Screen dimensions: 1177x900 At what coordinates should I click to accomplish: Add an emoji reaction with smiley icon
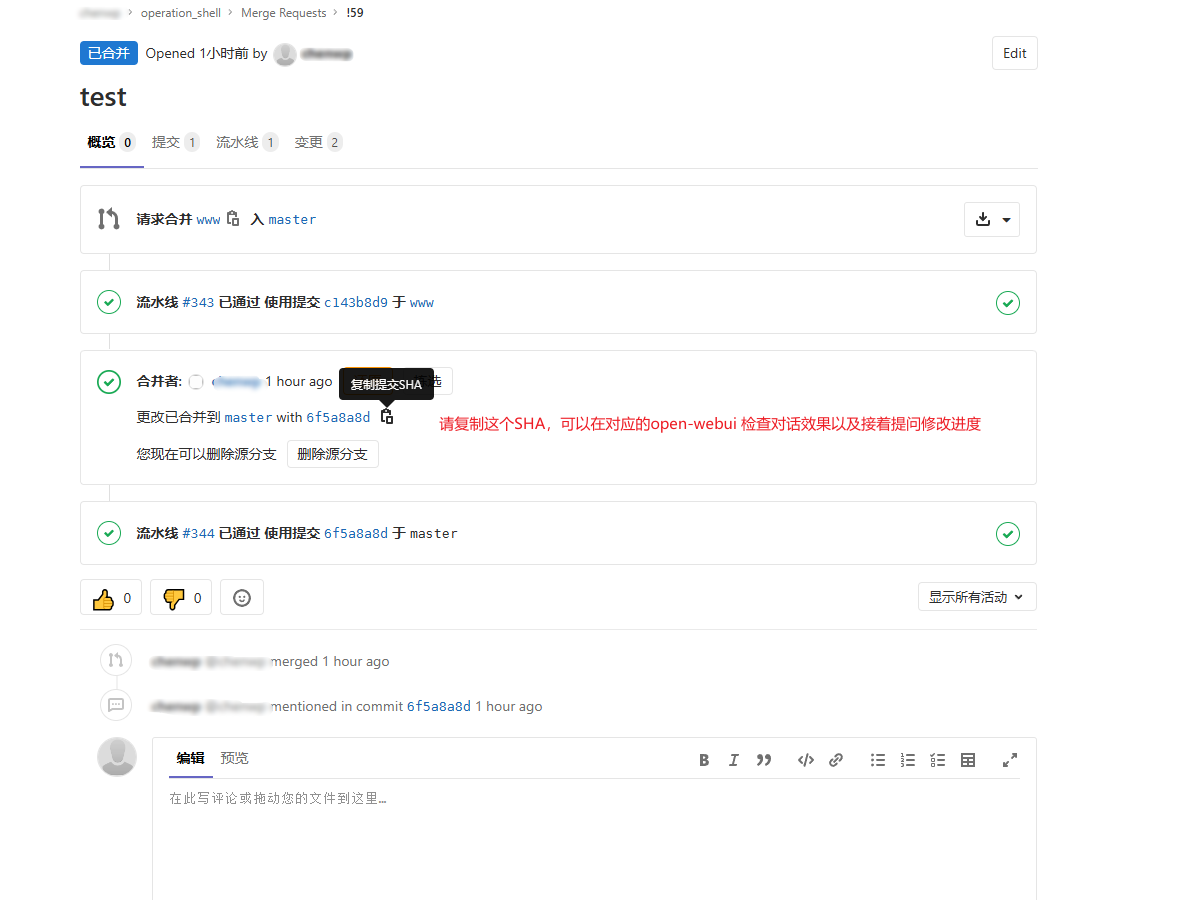242,597
